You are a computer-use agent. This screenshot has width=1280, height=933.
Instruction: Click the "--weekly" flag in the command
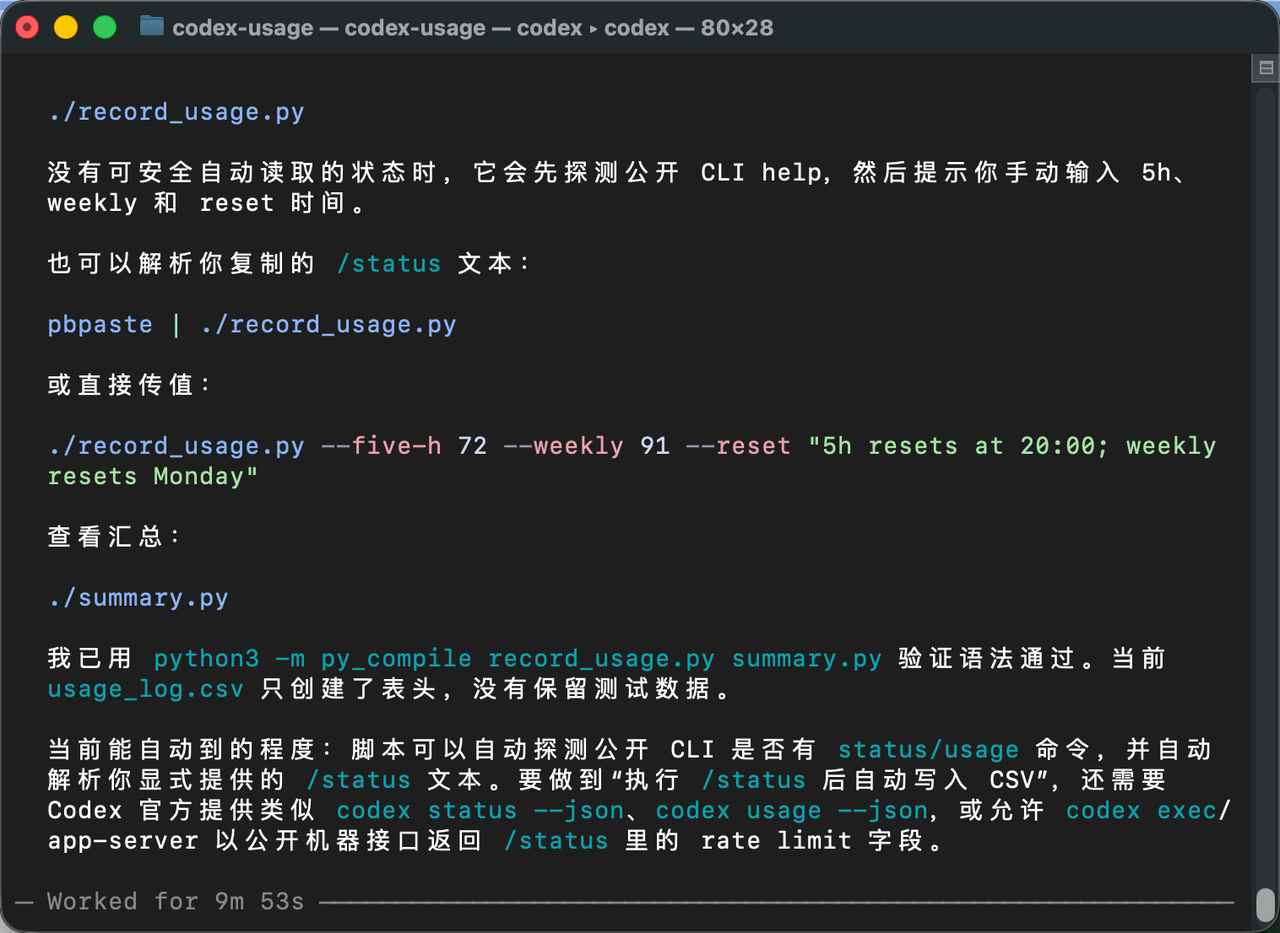pos(564,446)
